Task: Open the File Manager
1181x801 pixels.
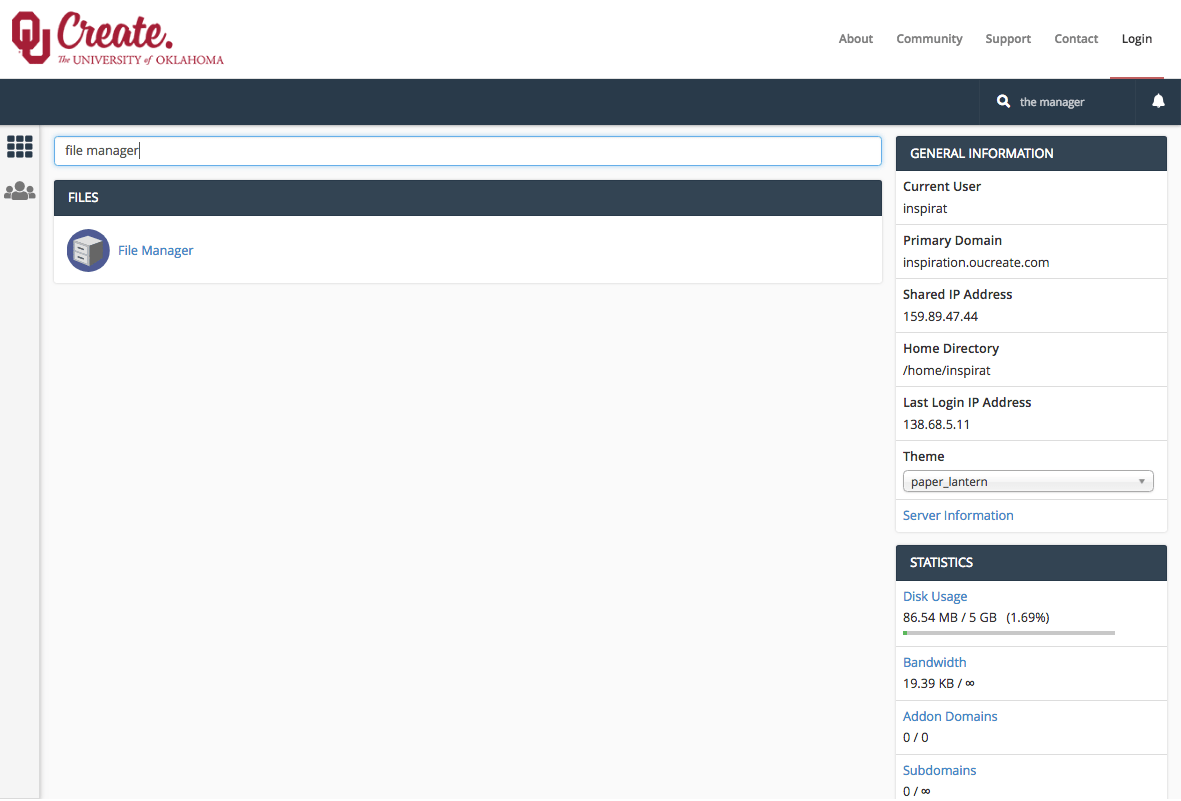Action: click(155, 250)
